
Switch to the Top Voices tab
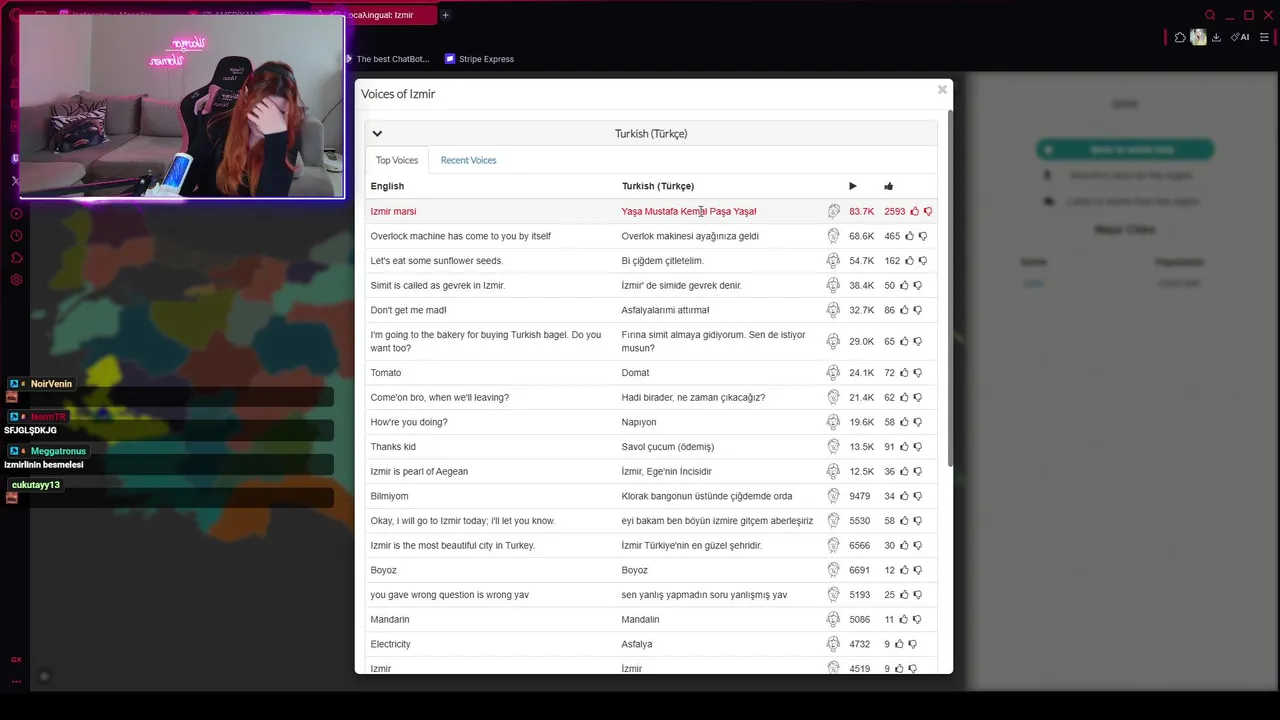coord(397,160)
